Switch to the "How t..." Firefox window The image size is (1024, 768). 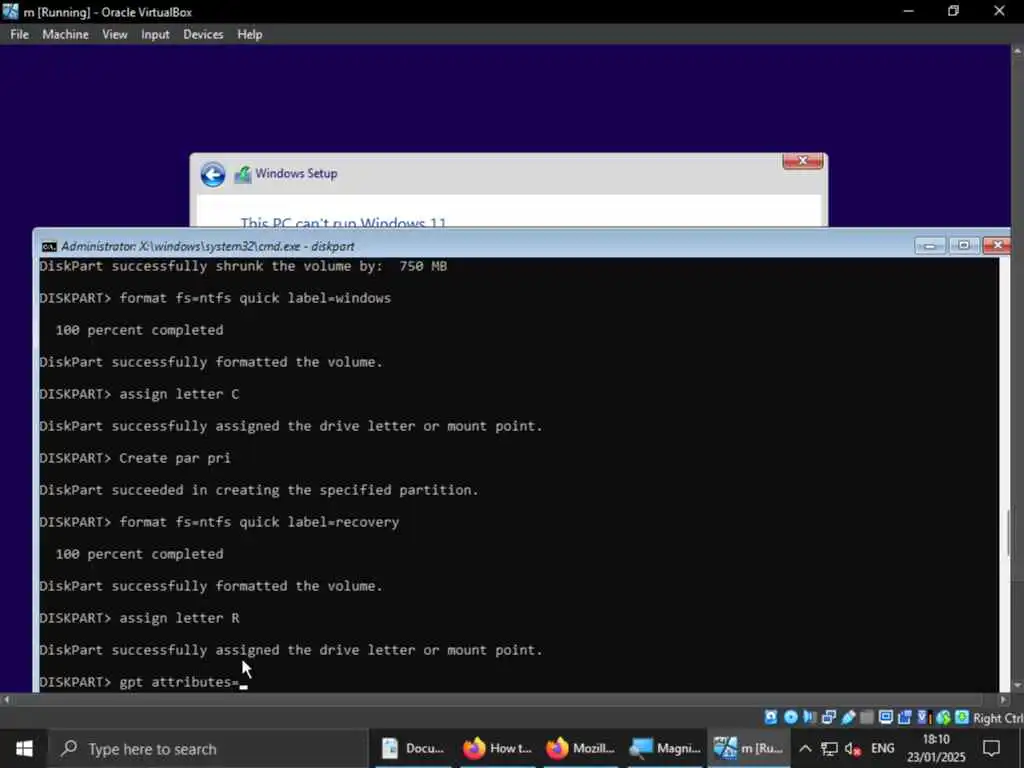pos(498,748)
